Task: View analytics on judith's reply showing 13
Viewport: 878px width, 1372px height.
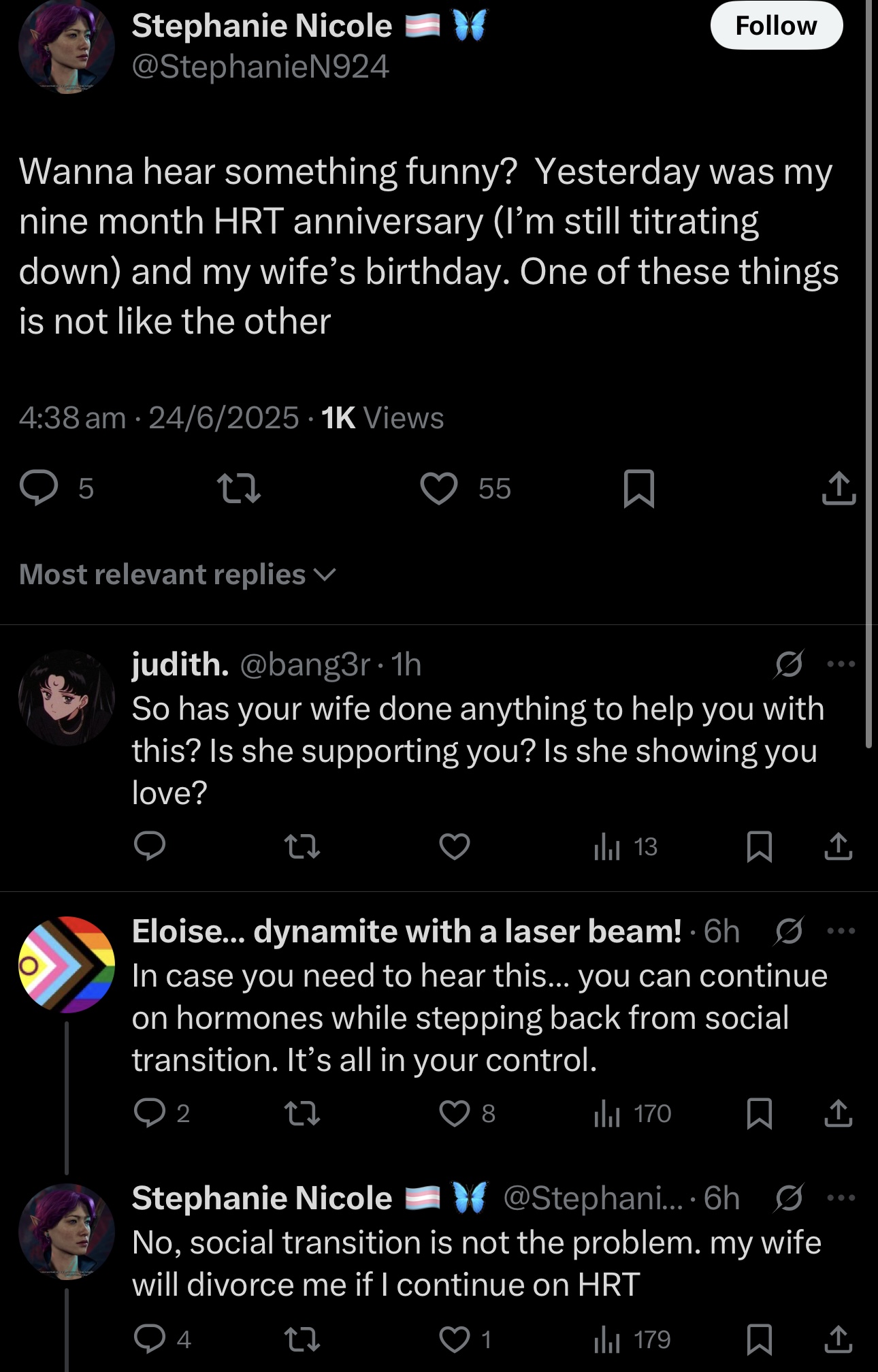Action: (x=625, y=846)
